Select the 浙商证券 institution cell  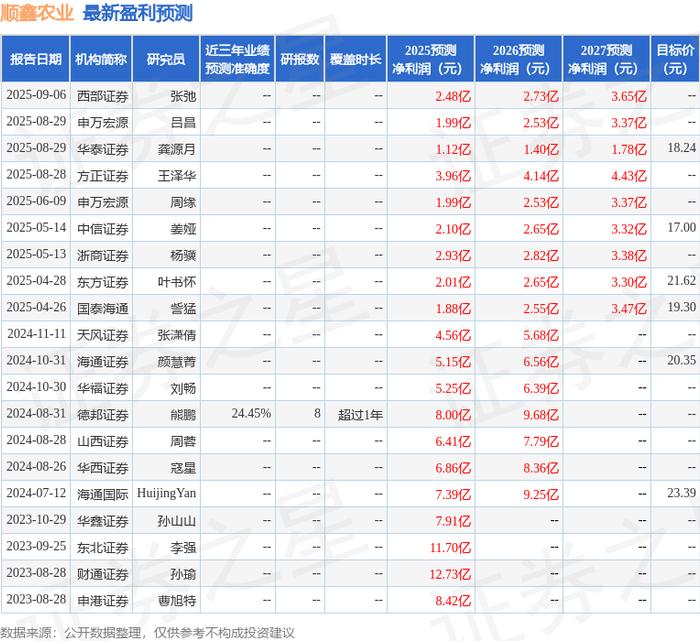pyautogui.click(x=103, y=255)
